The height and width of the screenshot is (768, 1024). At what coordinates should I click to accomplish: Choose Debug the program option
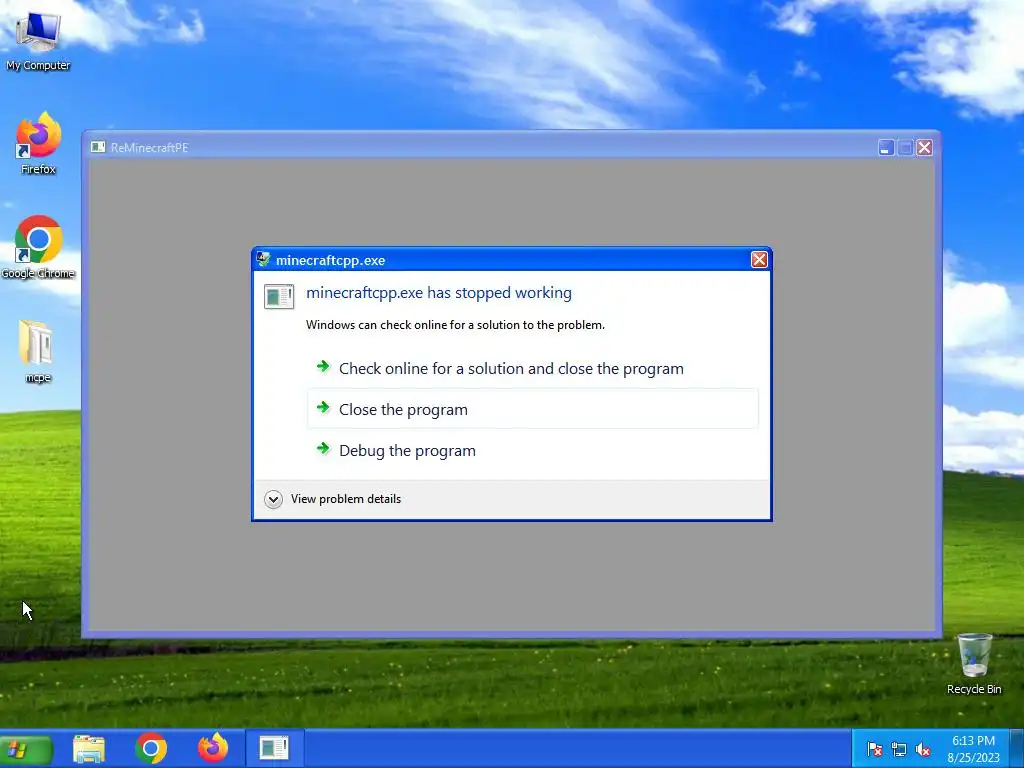click(533, 450)
